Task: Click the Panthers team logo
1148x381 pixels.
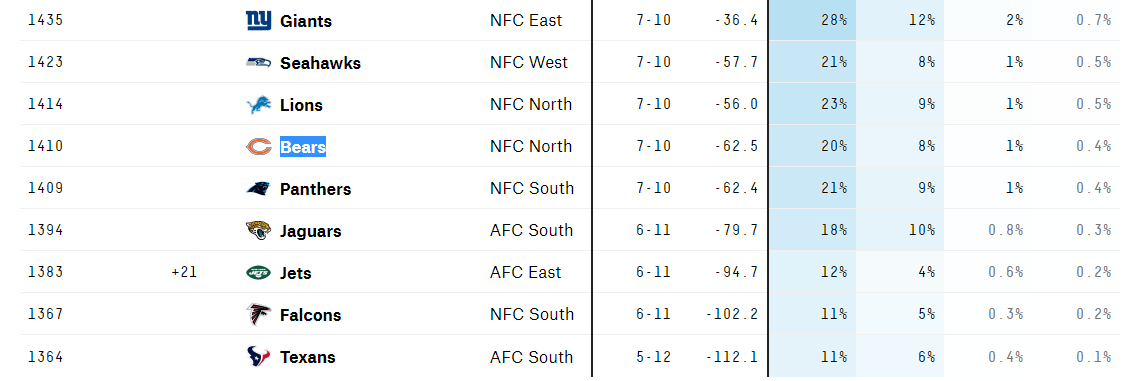Action: coord(258,188)
